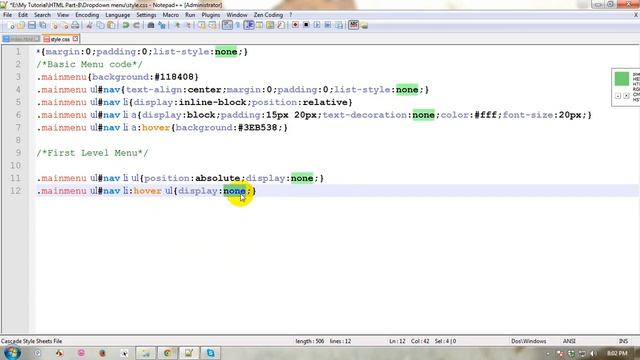
Task: Click line number 12 in margin
Action: click(16, 191)
